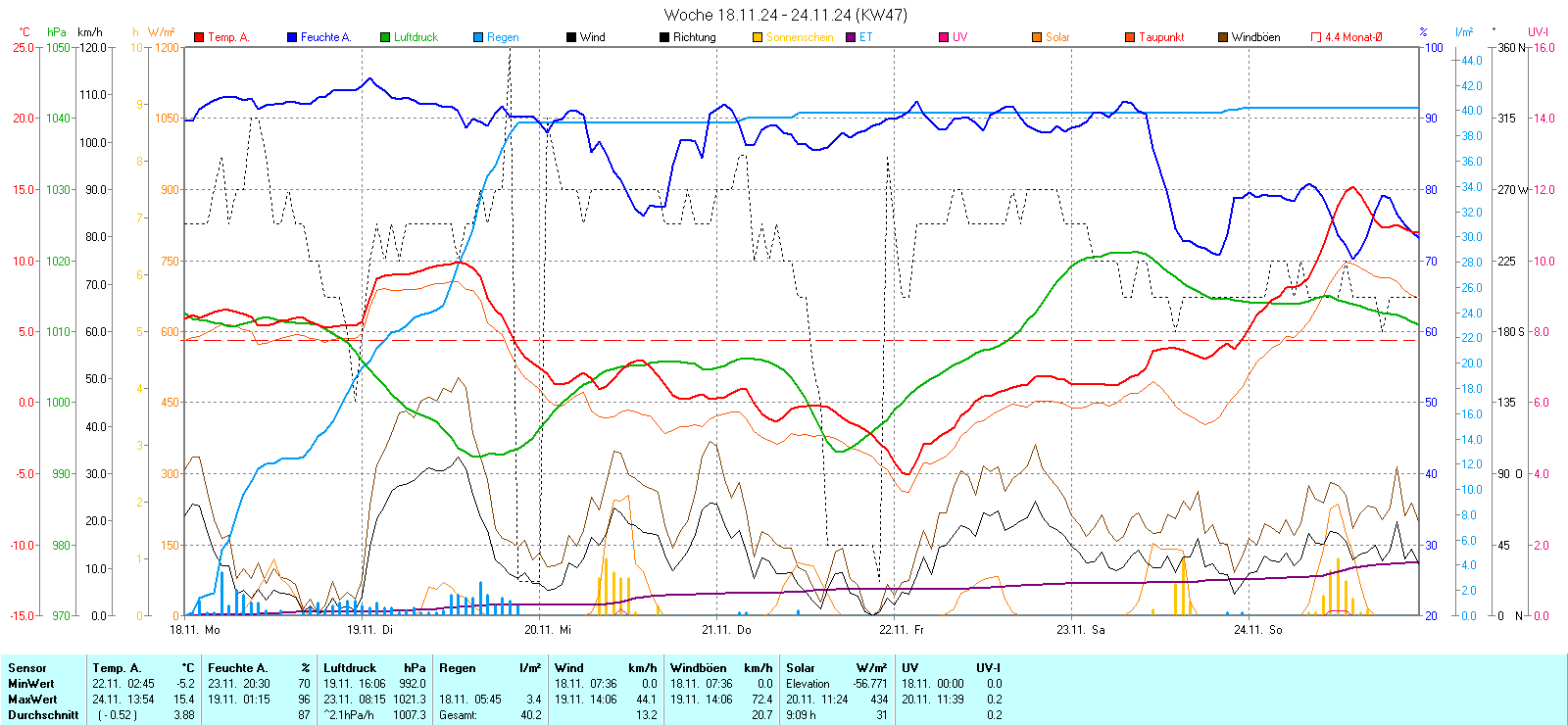Click the chart title Woche 18.11.24 - 24.11.24
This screenshot has width=1568, height=725.
pos(785,15)
